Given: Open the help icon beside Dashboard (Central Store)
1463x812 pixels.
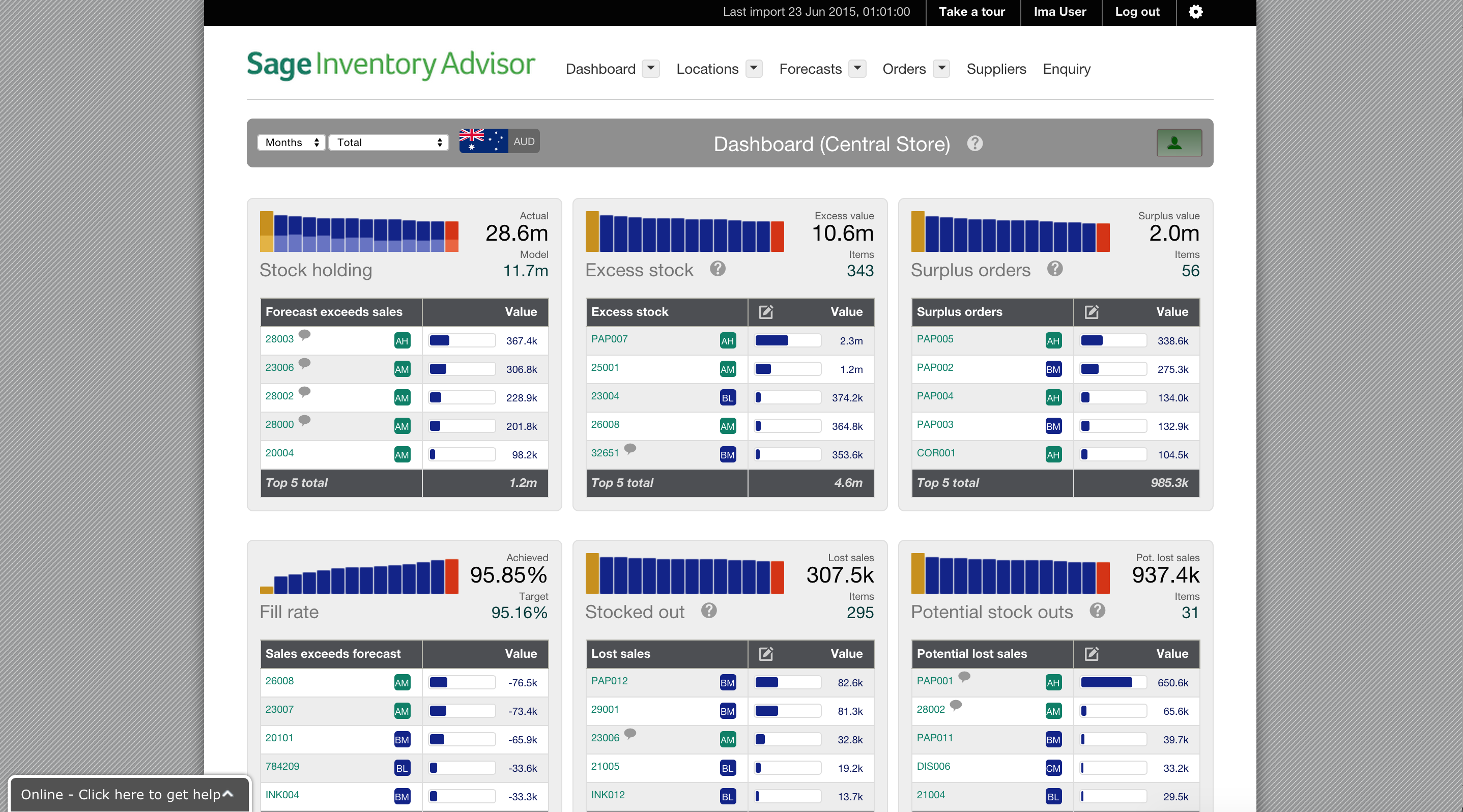Looking at the screenshot, I should tap(975, 143).
